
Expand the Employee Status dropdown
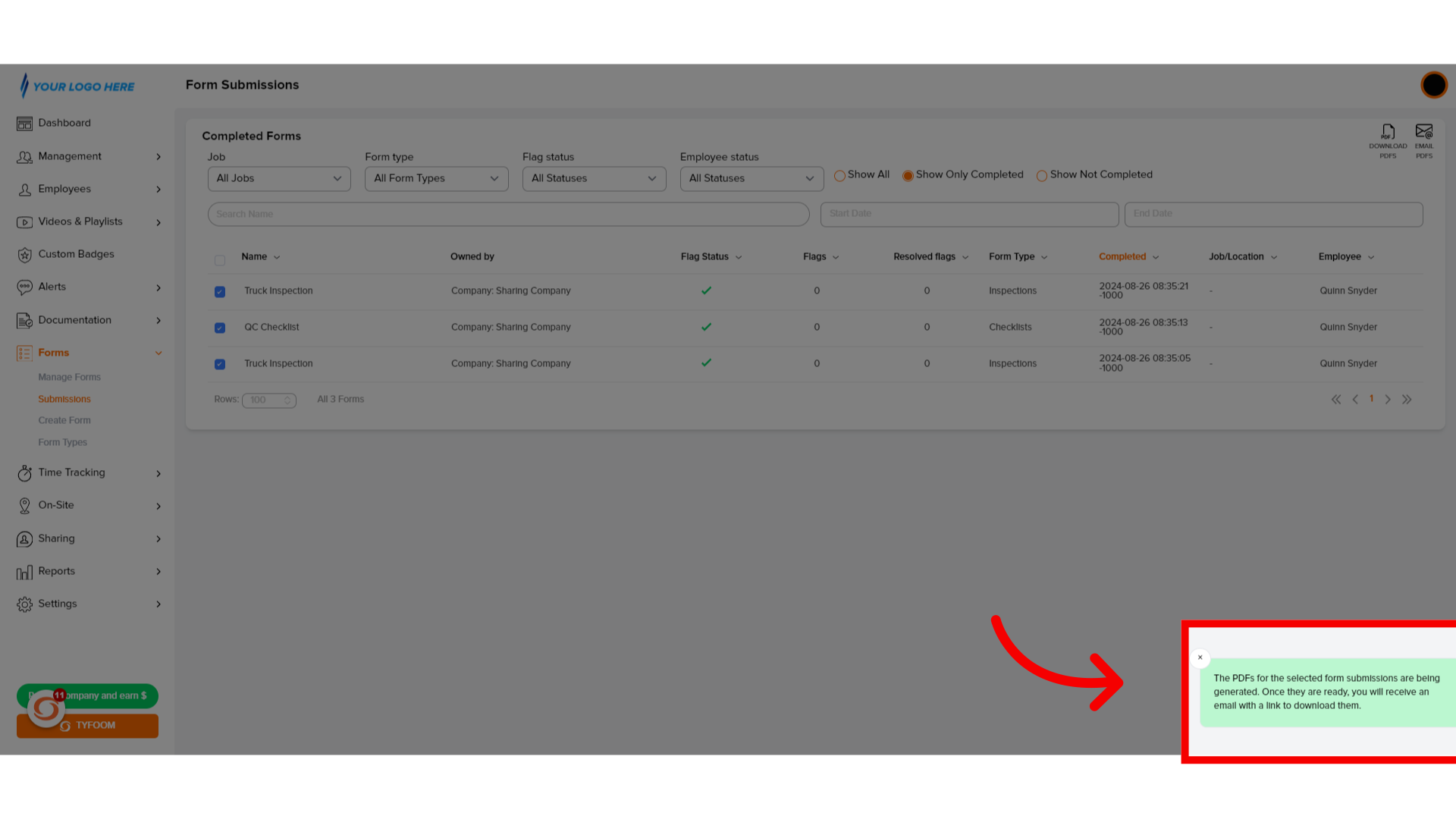(x=751, y=179)
